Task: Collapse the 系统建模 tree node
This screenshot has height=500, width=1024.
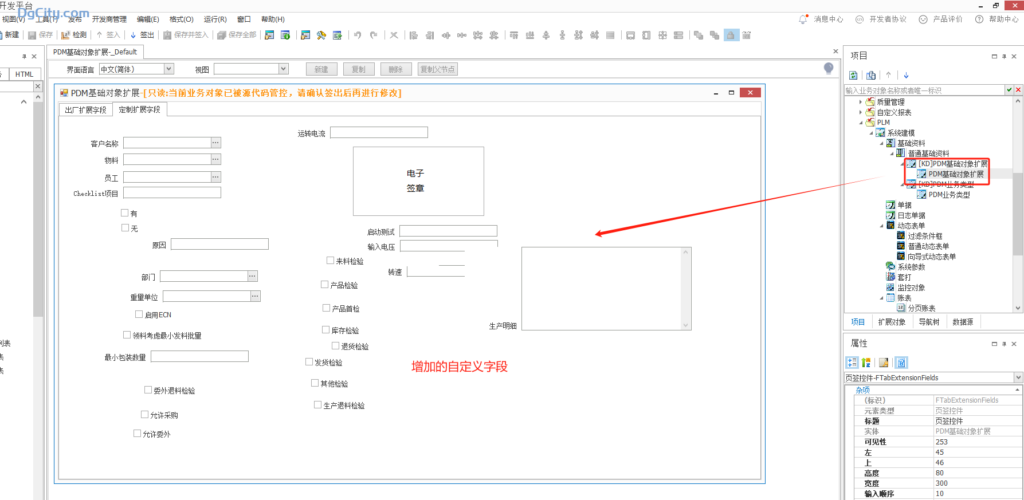Action: pyautogui.click(x=871, y=133)
